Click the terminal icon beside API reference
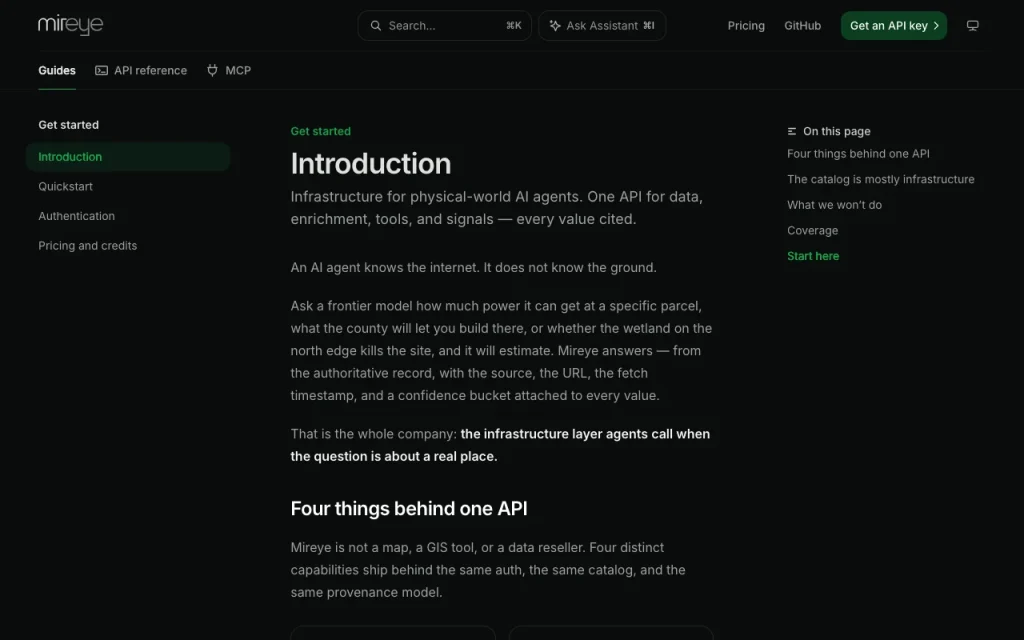 click(101, 71)
